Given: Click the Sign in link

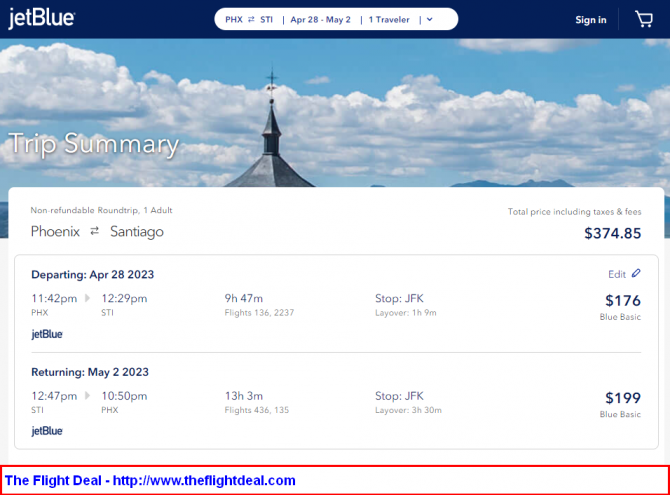Looking at the screenshot, I should pyautogui.click(x=591, y=20).
